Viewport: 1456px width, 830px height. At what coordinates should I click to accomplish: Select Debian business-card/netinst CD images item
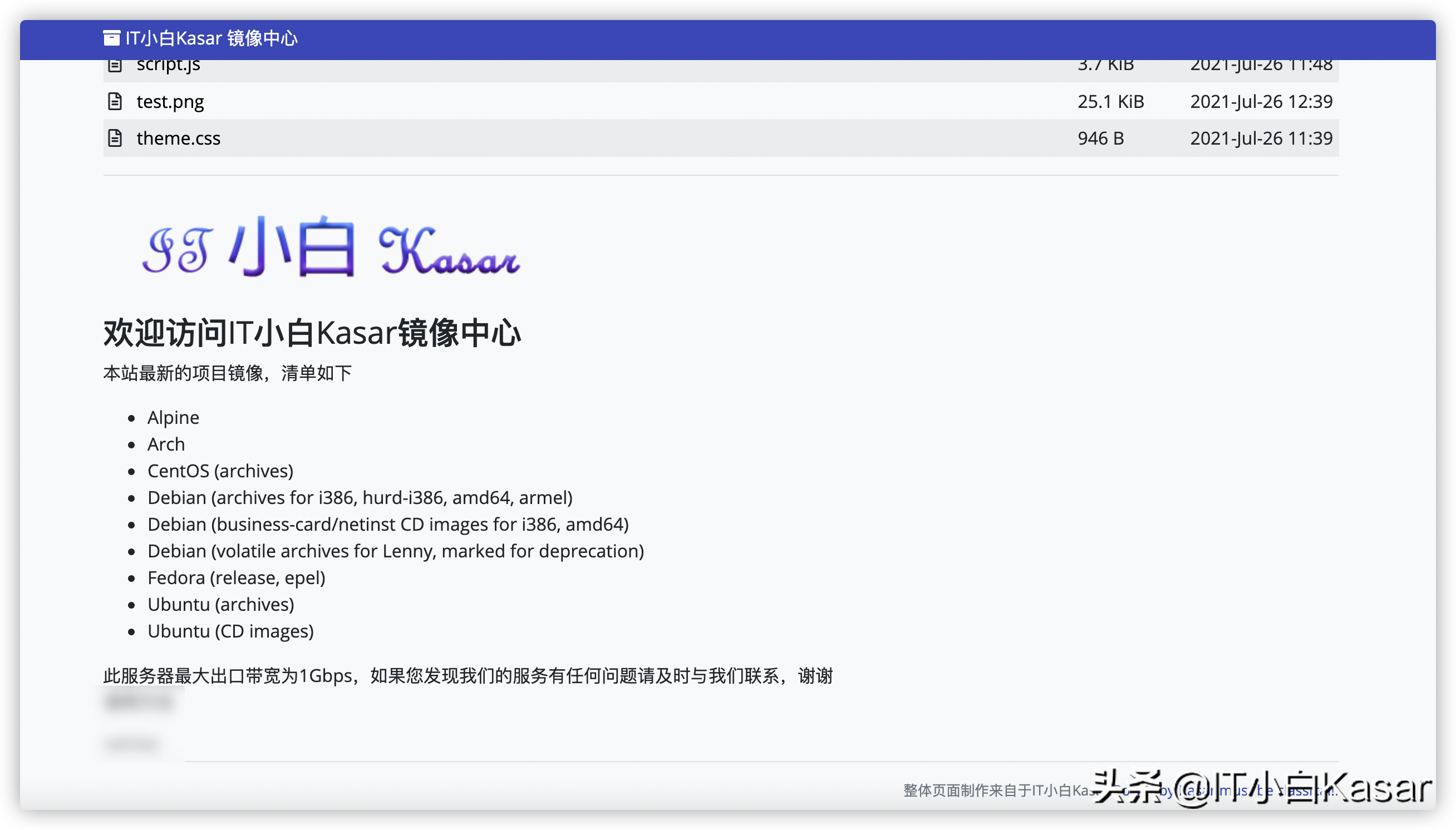388,525
